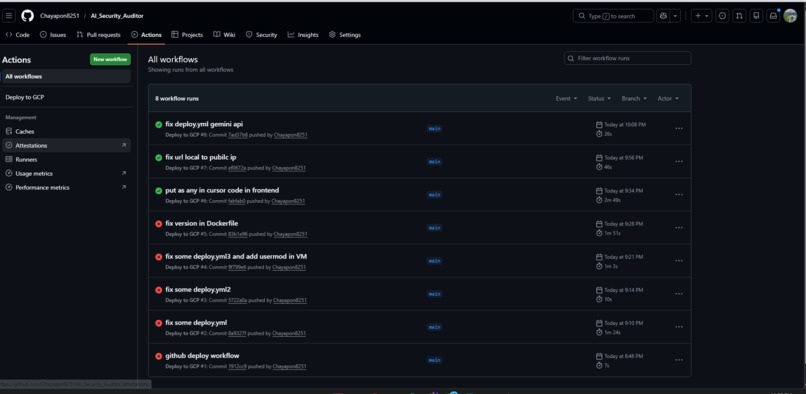This screenshot has width=806, height=394.
Task: Open the 'fix deploy.yml gemini api' run
Action: [204, 124]
